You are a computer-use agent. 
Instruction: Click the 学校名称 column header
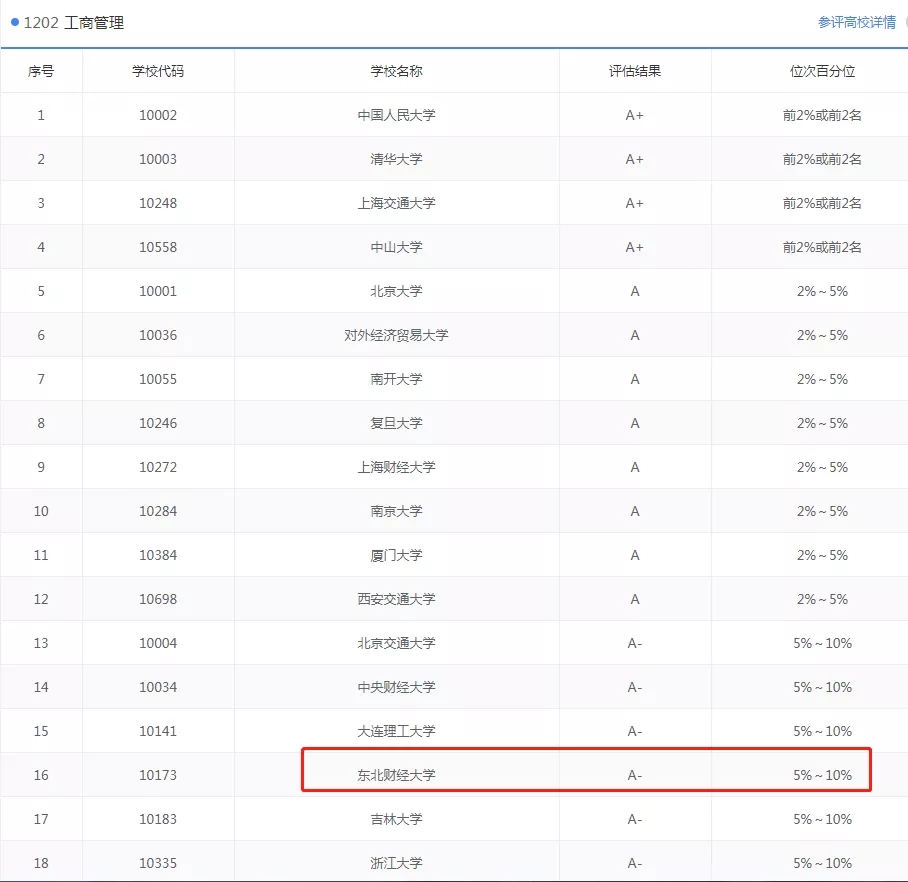coord(396,70)
